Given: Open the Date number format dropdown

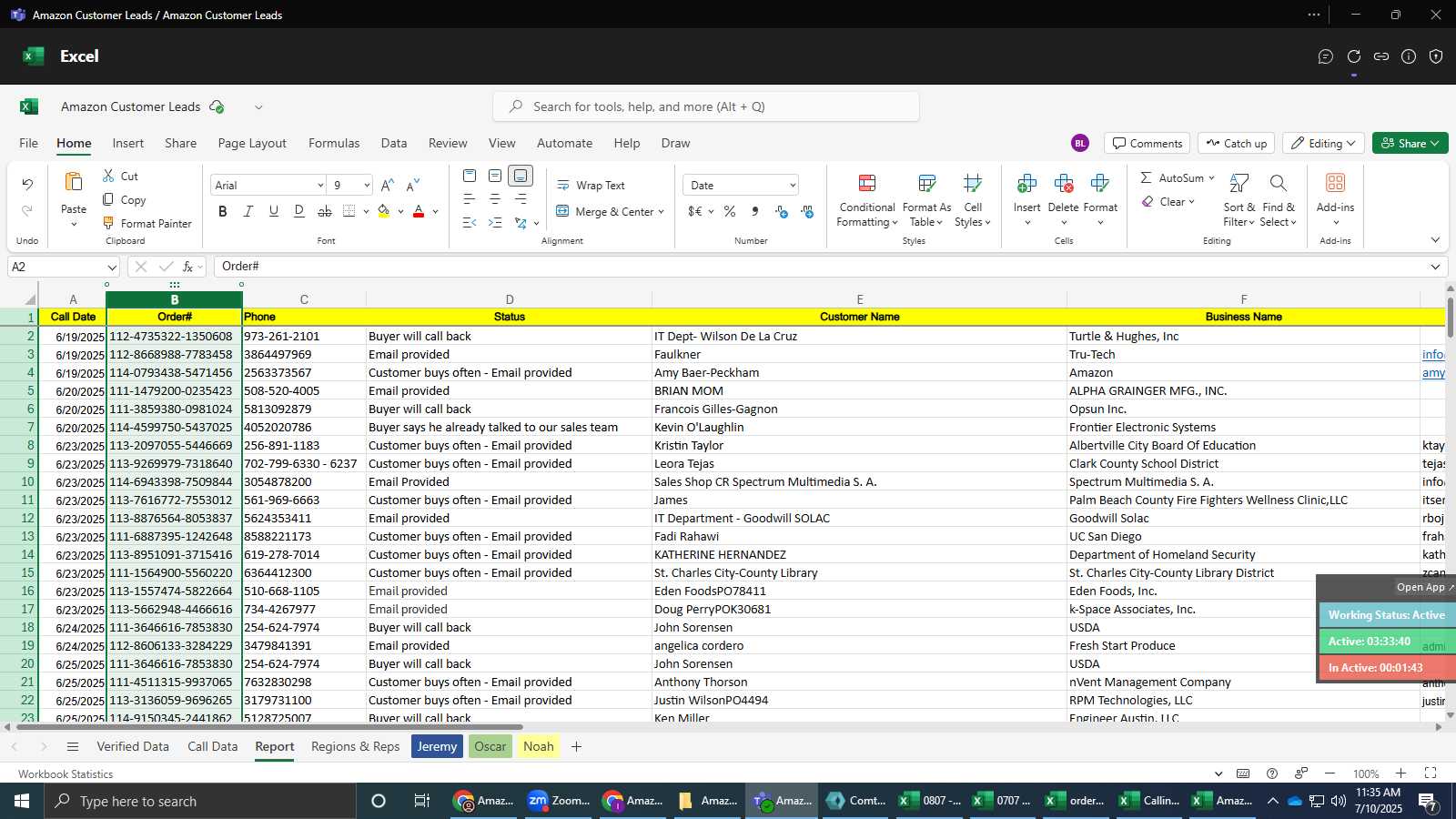Looking at the screenshot, I should pos(793,185).
